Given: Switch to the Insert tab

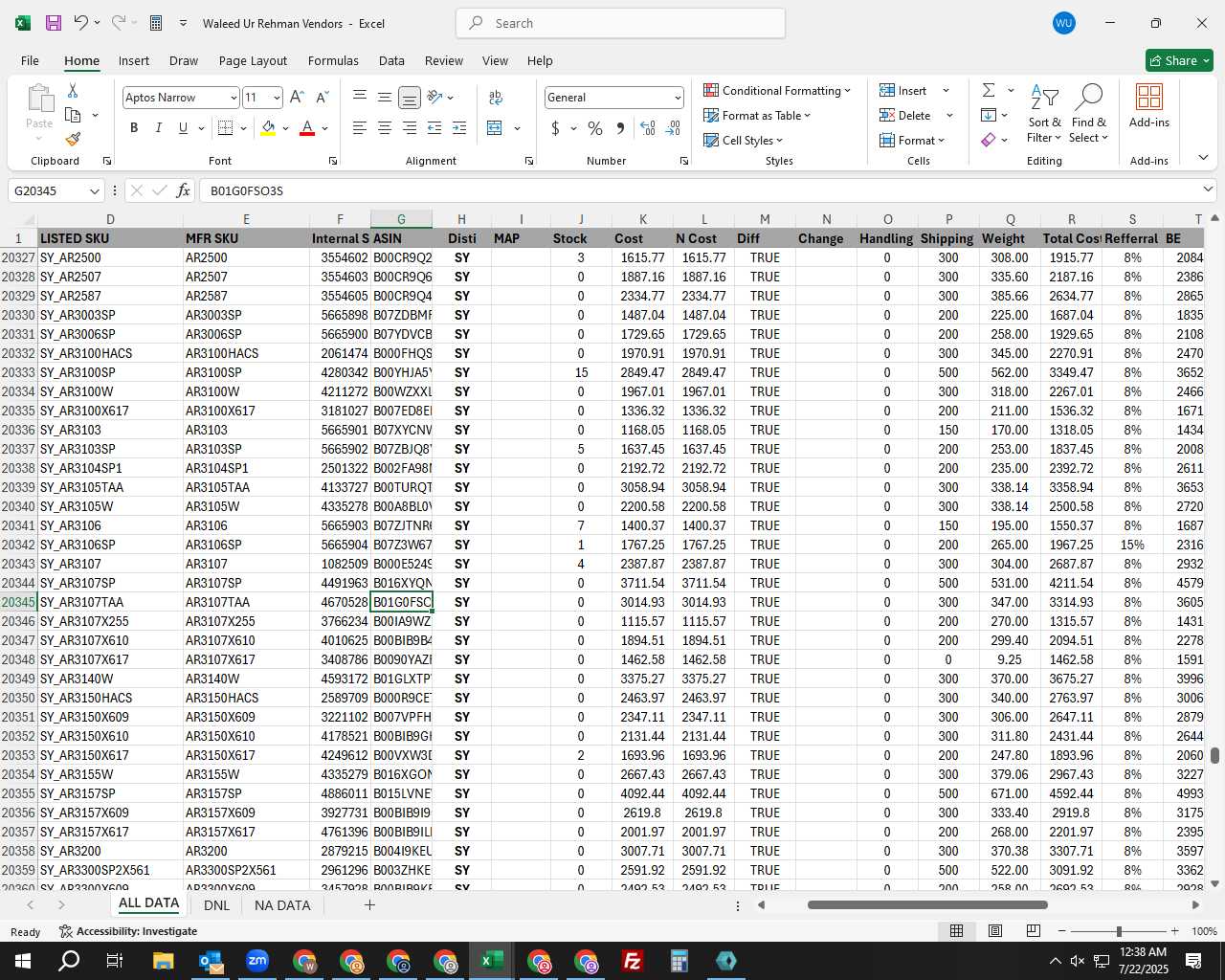Looking at the screenshot, I should tap(134, 60).
